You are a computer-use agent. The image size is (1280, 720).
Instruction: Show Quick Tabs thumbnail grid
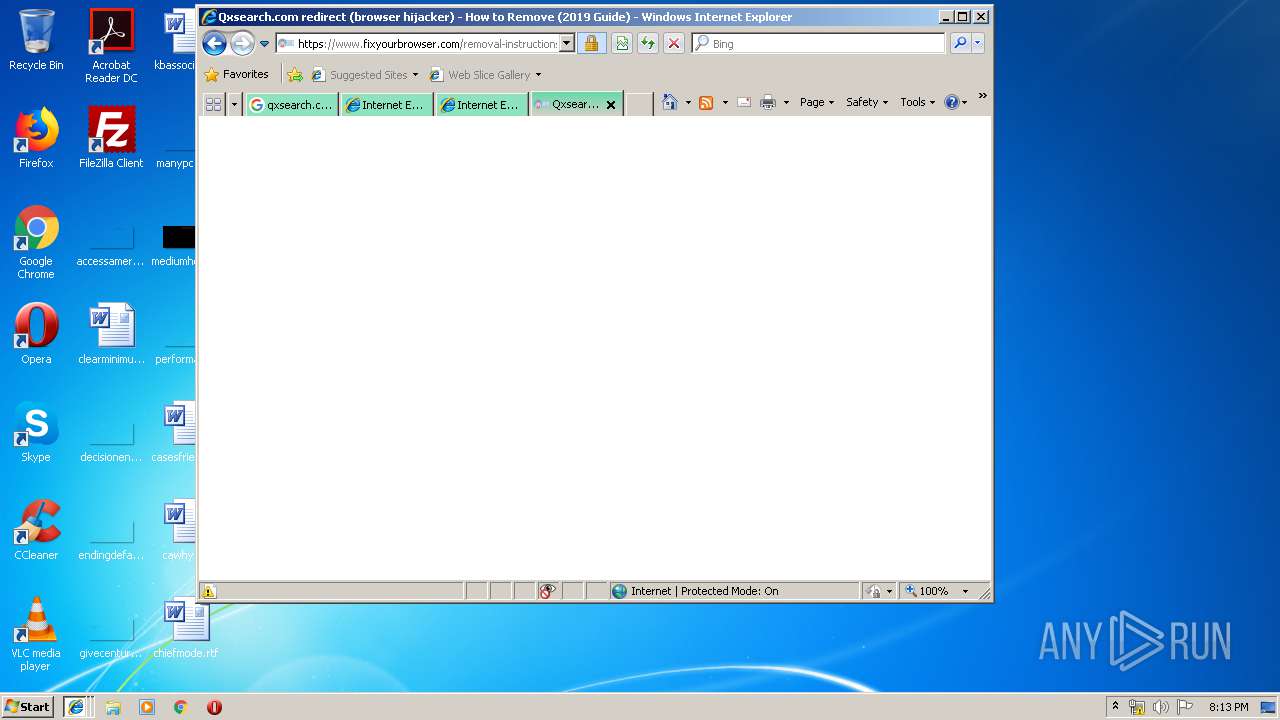click(213, 104)
